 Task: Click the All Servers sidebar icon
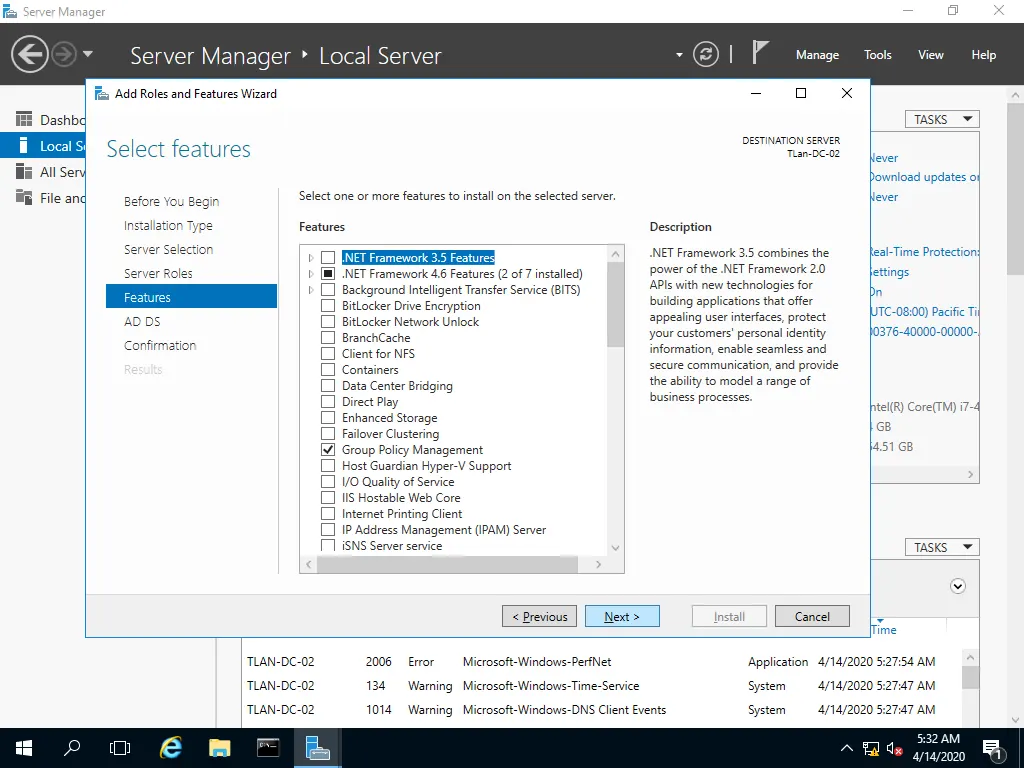click(x=24, y=172)
